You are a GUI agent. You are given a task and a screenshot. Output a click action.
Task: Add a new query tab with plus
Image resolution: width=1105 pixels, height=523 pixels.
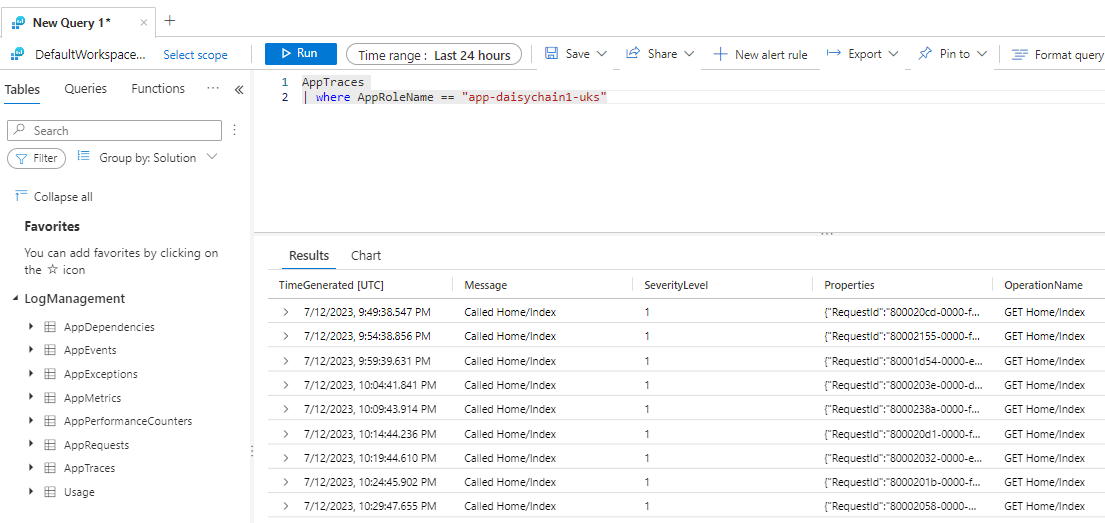coord(169,21)
